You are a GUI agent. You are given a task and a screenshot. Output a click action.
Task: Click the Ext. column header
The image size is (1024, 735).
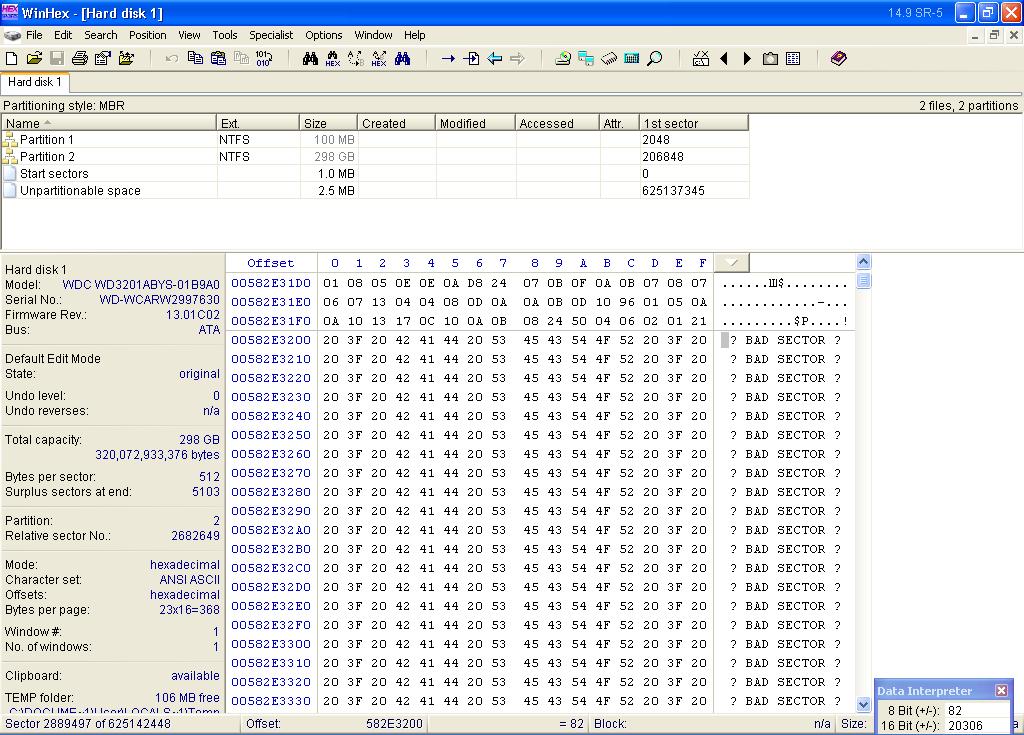[x=258, y=123]
